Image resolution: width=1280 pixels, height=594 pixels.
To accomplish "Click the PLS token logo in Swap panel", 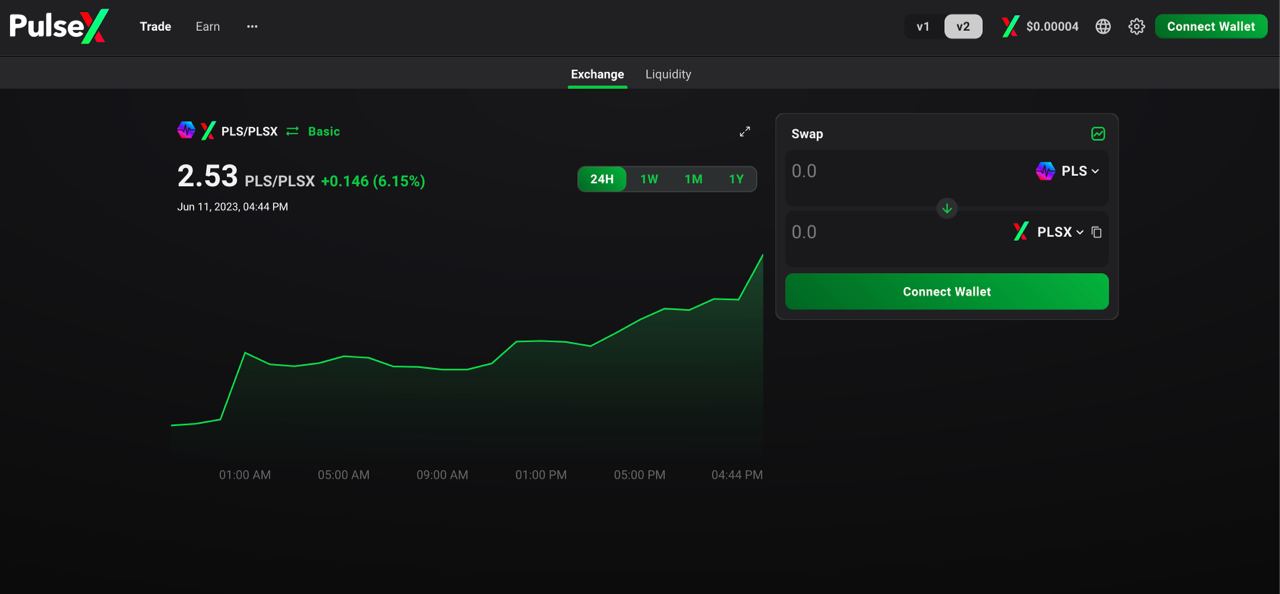I will (1045, 171).
